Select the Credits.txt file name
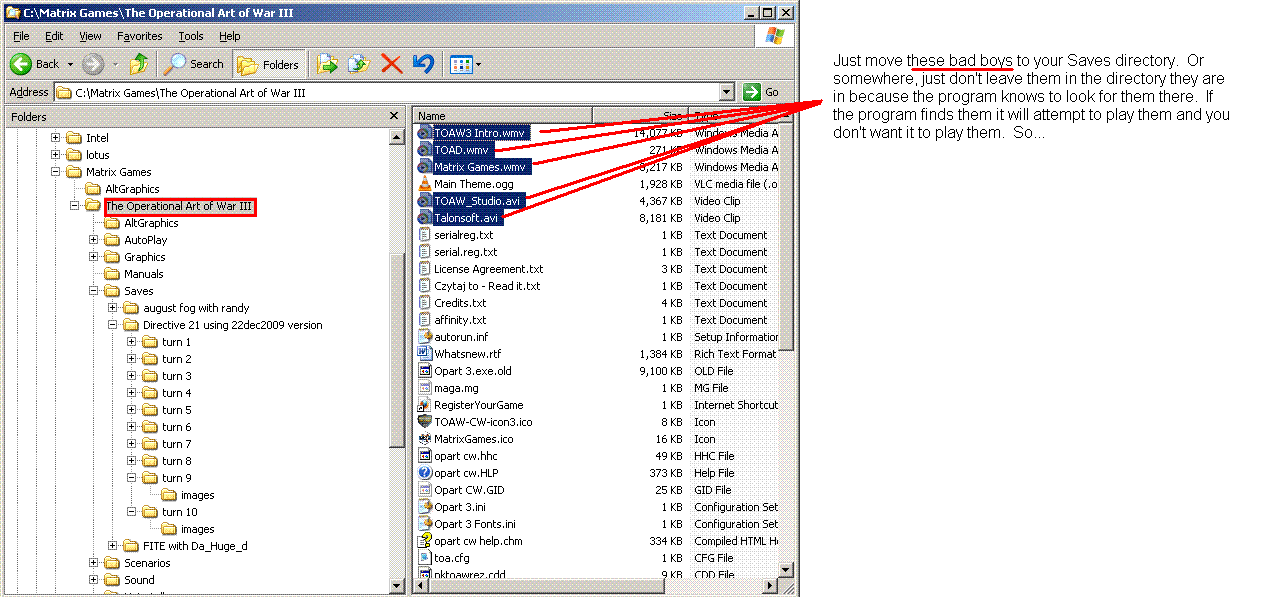Image resolution: width=1273 pixels, height=597 pixels. [460, 303]
